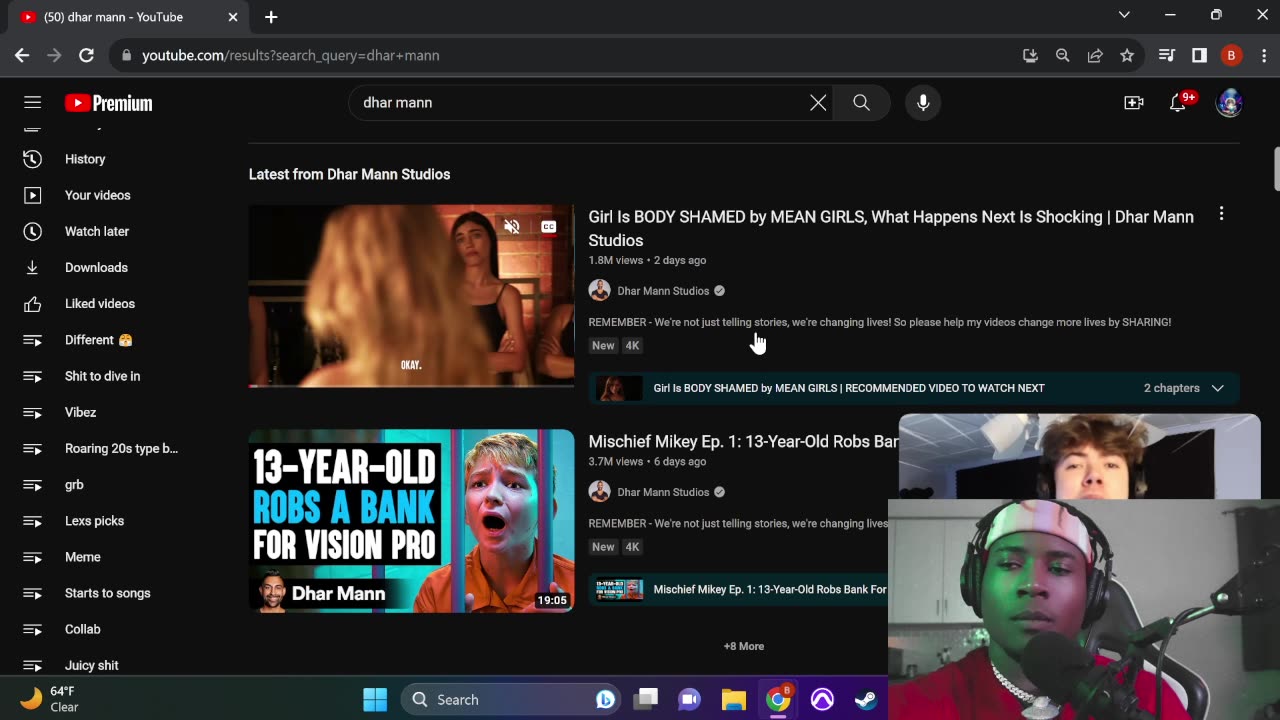Unmute the video preview with the speaker icon

(x=512, y=227)
